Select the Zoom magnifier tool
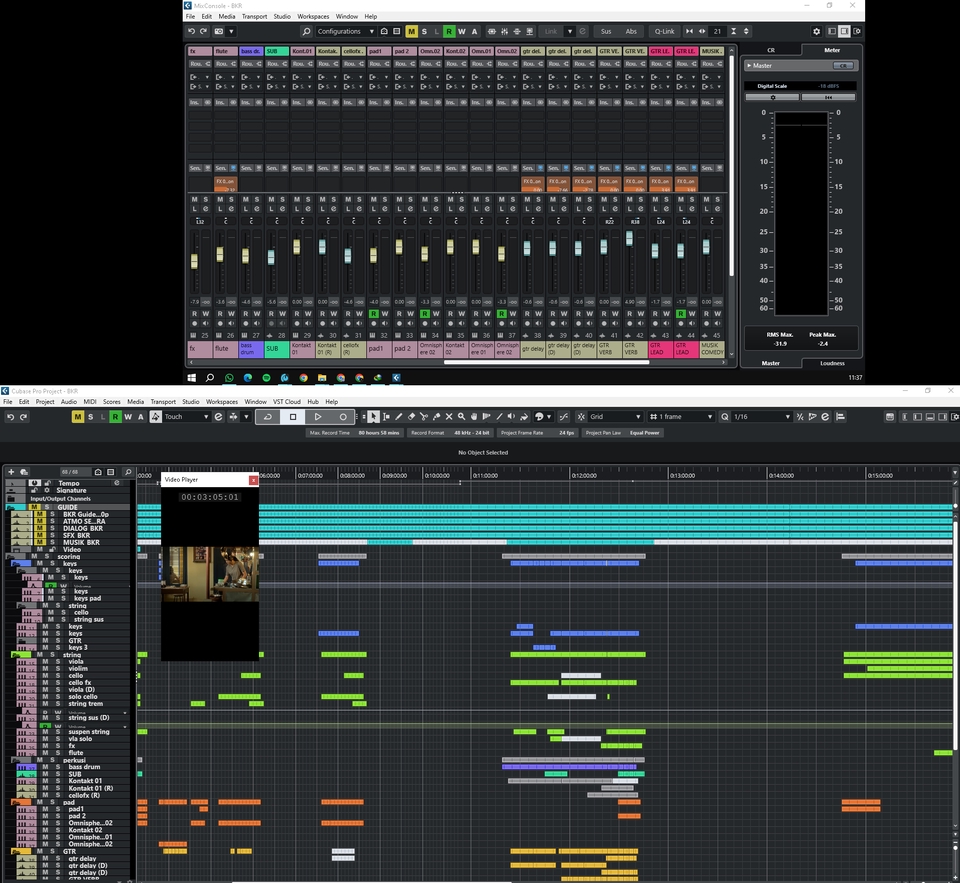 point(462,417)
